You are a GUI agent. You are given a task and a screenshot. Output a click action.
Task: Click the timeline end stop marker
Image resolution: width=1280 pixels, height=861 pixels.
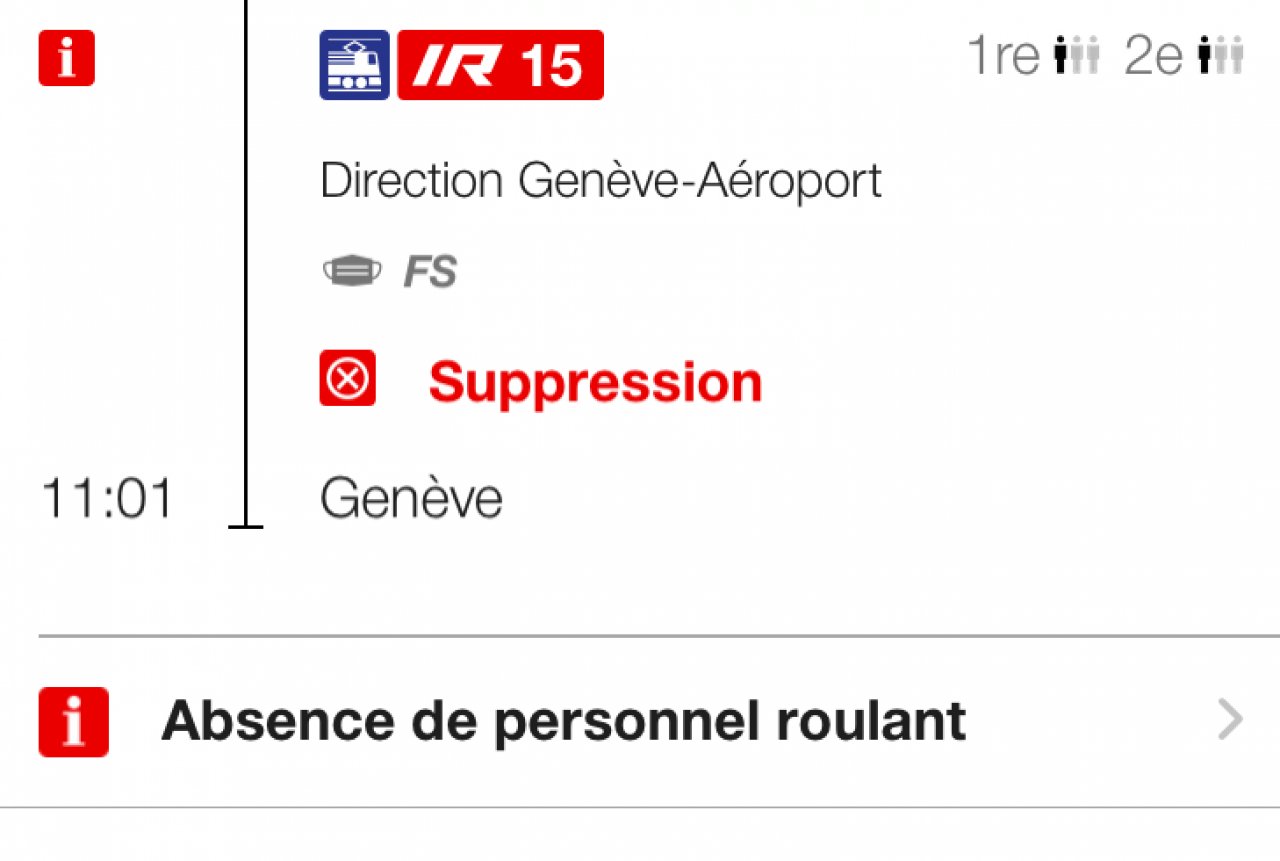point(245,526)
